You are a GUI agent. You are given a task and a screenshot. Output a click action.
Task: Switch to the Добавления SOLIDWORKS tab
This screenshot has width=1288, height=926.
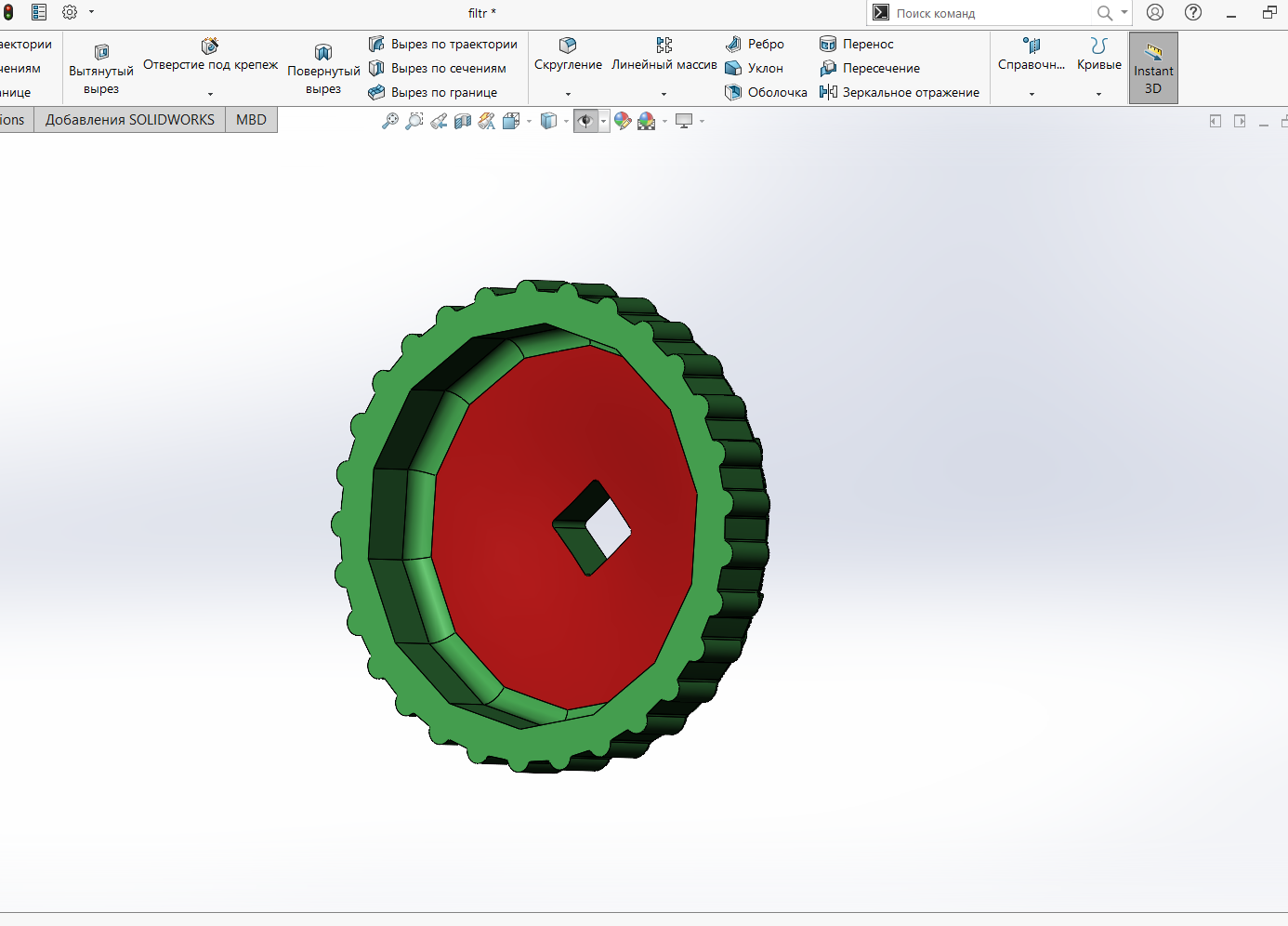pyautogui.click(x=129, y=120)
